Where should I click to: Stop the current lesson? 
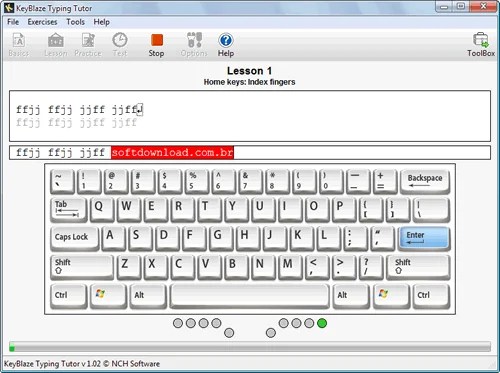click(156, 45)
